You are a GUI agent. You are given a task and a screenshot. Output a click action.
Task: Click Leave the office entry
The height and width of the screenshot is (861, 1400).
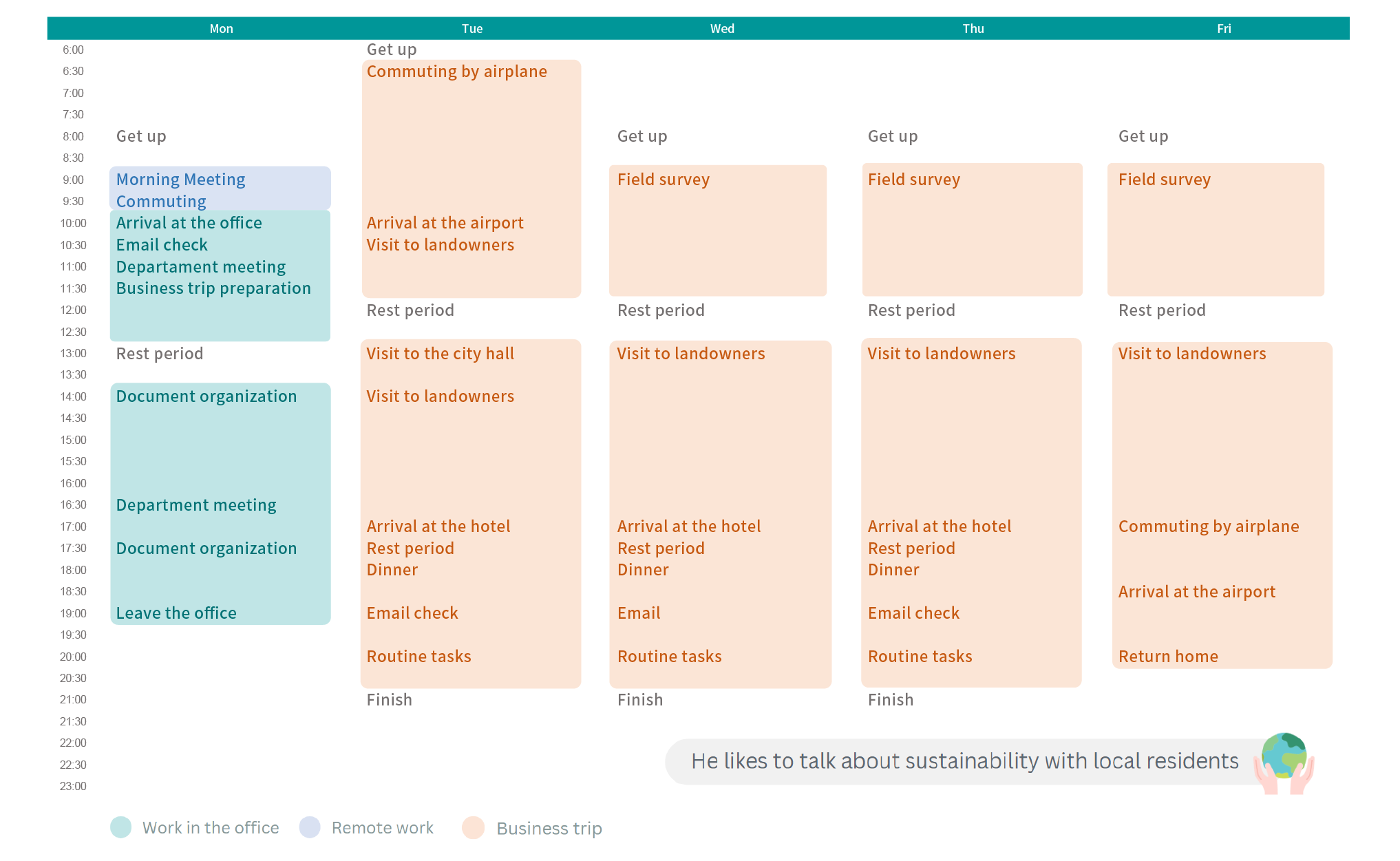click(x=176, y=613)
